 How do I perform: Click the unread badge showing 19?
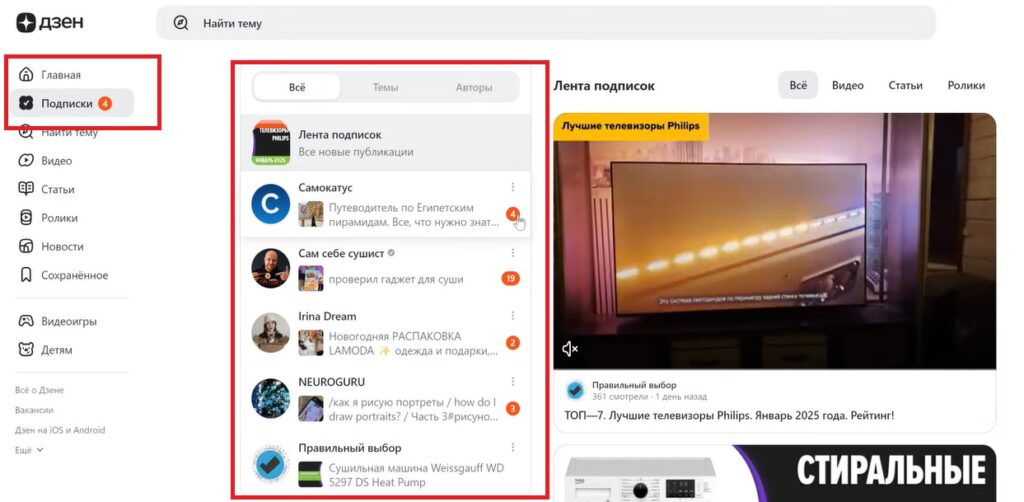[511, 279]
